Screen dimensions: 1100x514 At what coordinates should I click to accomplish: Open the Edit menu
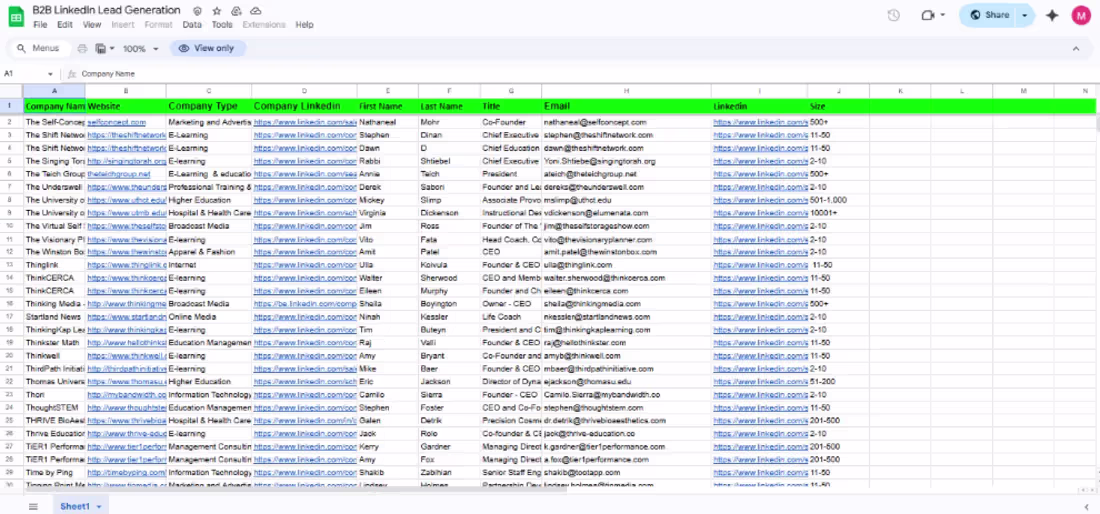(65, 25)
